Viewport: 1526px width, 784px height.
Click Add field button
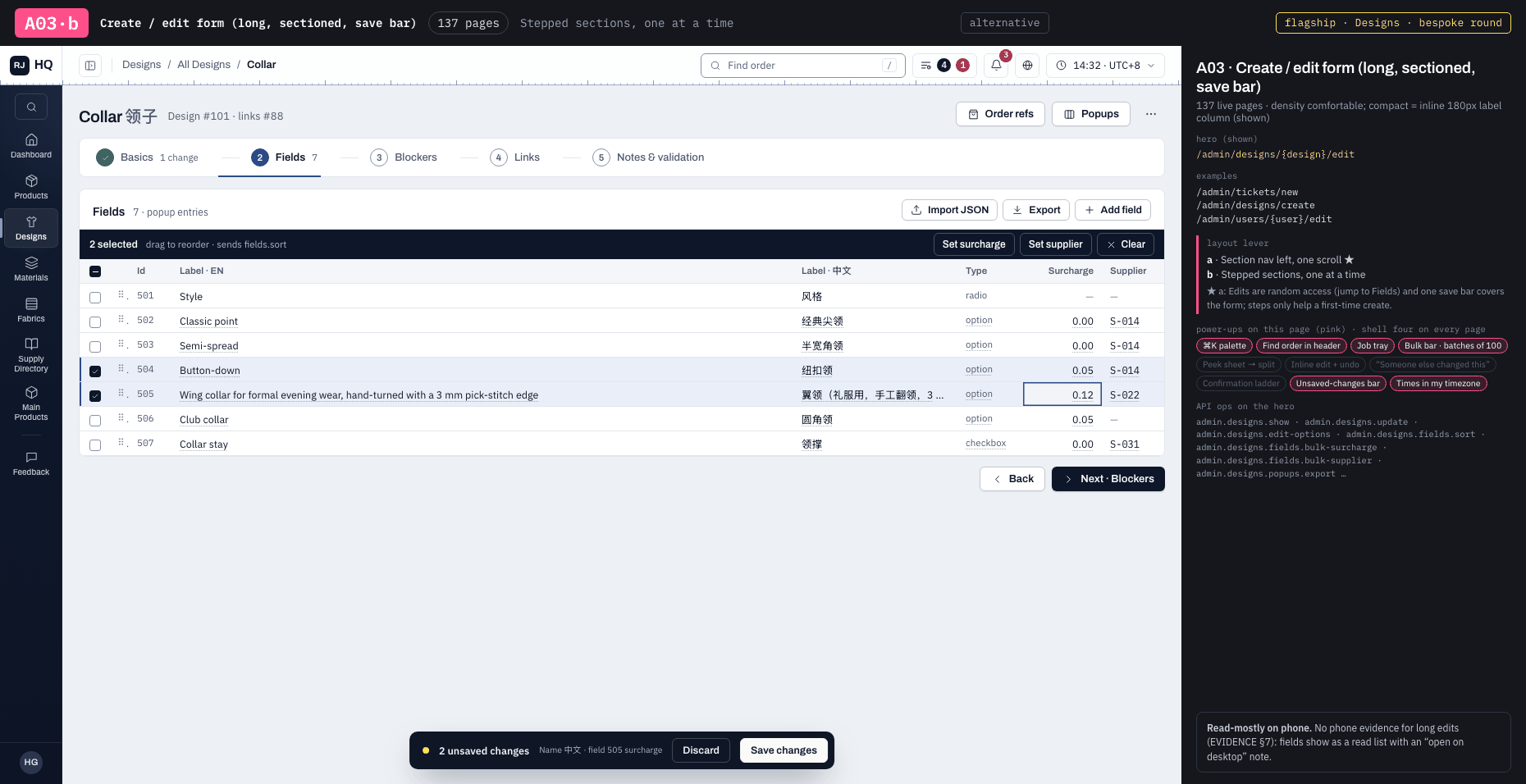(1113, 210)
